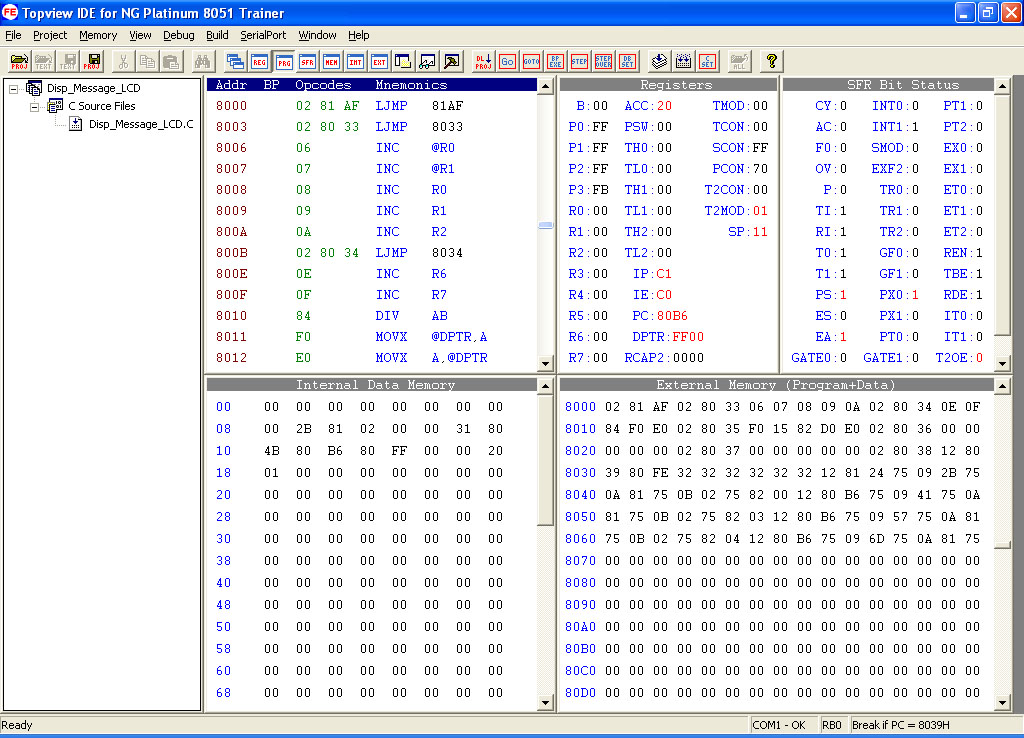Open help with the question mark icon

pos(771,61)
